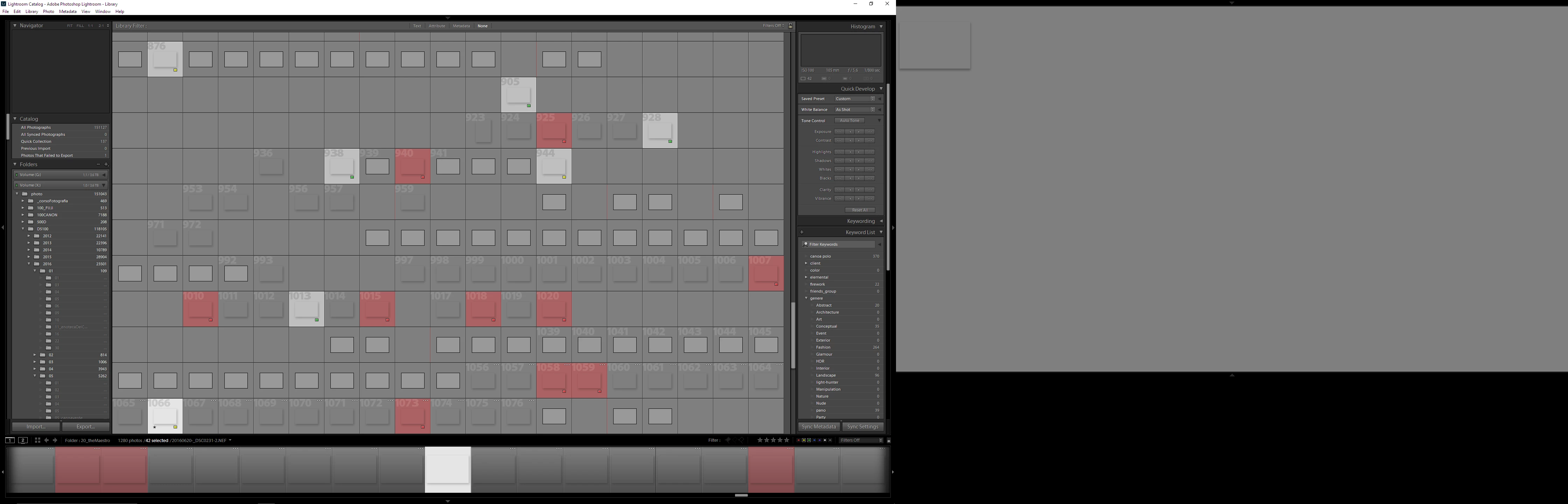
Task: Open the grid view icon in the filmstrip bar
Action: pos(37,440)
